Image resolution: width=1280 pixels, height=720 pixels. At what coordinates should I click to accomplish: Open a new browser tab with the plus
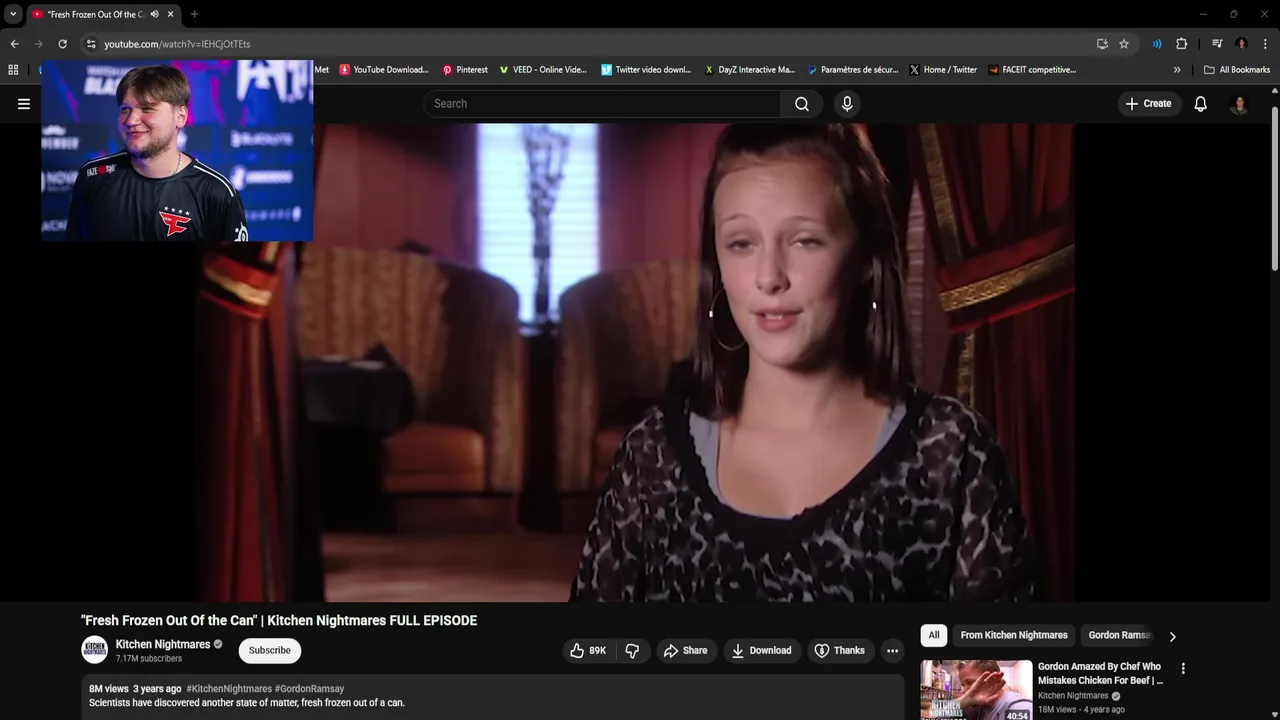tap(194, 14)
